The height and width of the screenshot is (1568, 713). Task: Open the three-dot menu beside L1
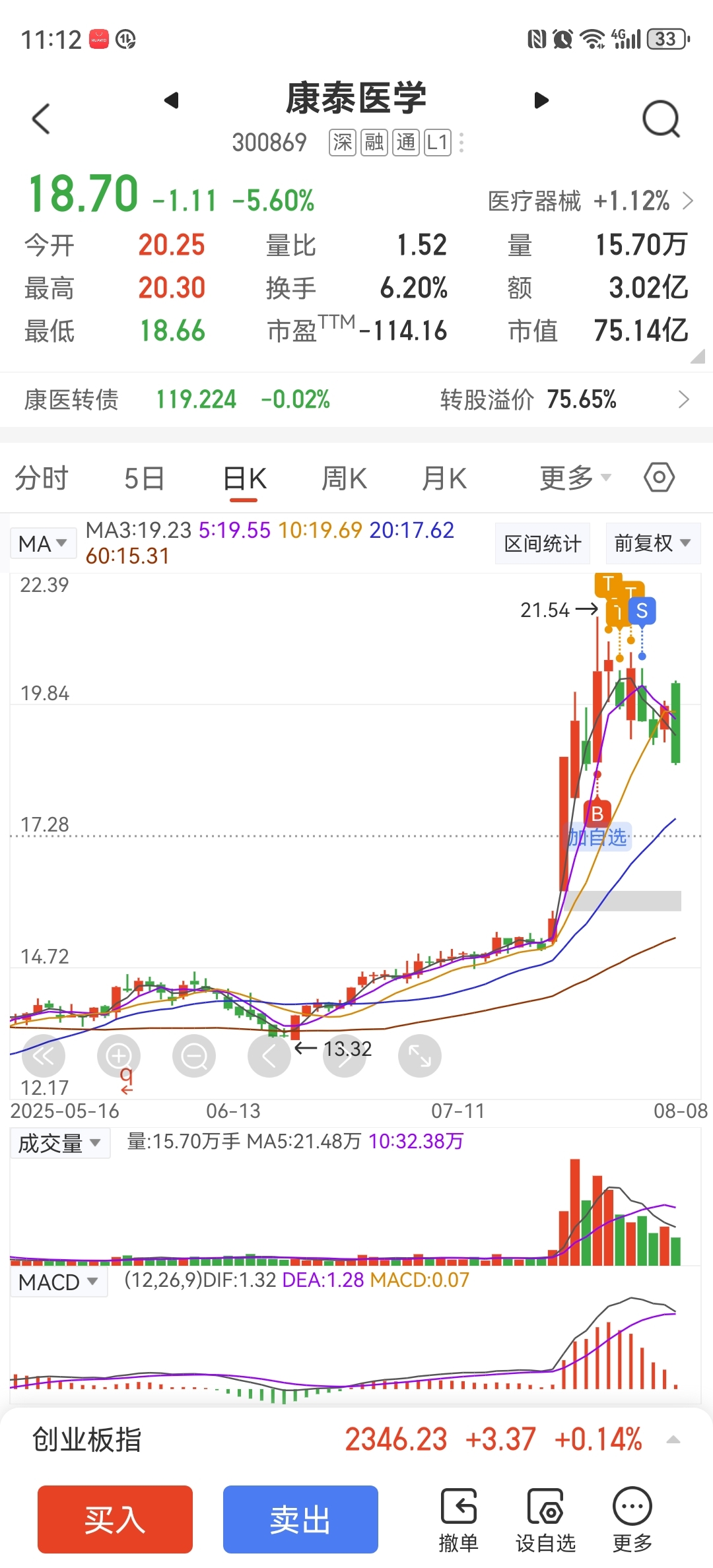pyautogui.click(x=461, y=142)
